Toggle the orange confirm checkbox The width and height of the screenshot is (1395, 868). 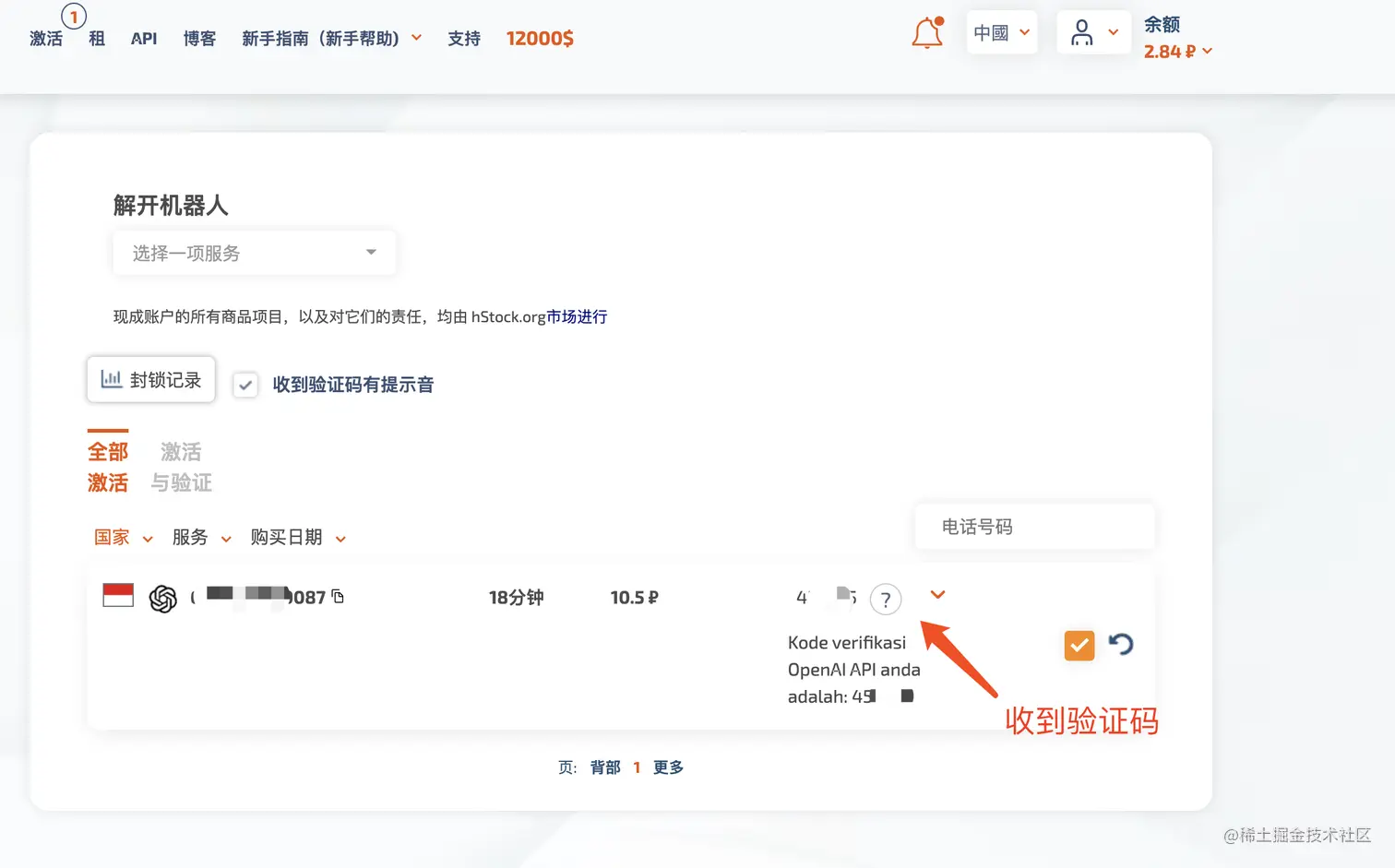pyautogui.click(x=1079, y=645)
